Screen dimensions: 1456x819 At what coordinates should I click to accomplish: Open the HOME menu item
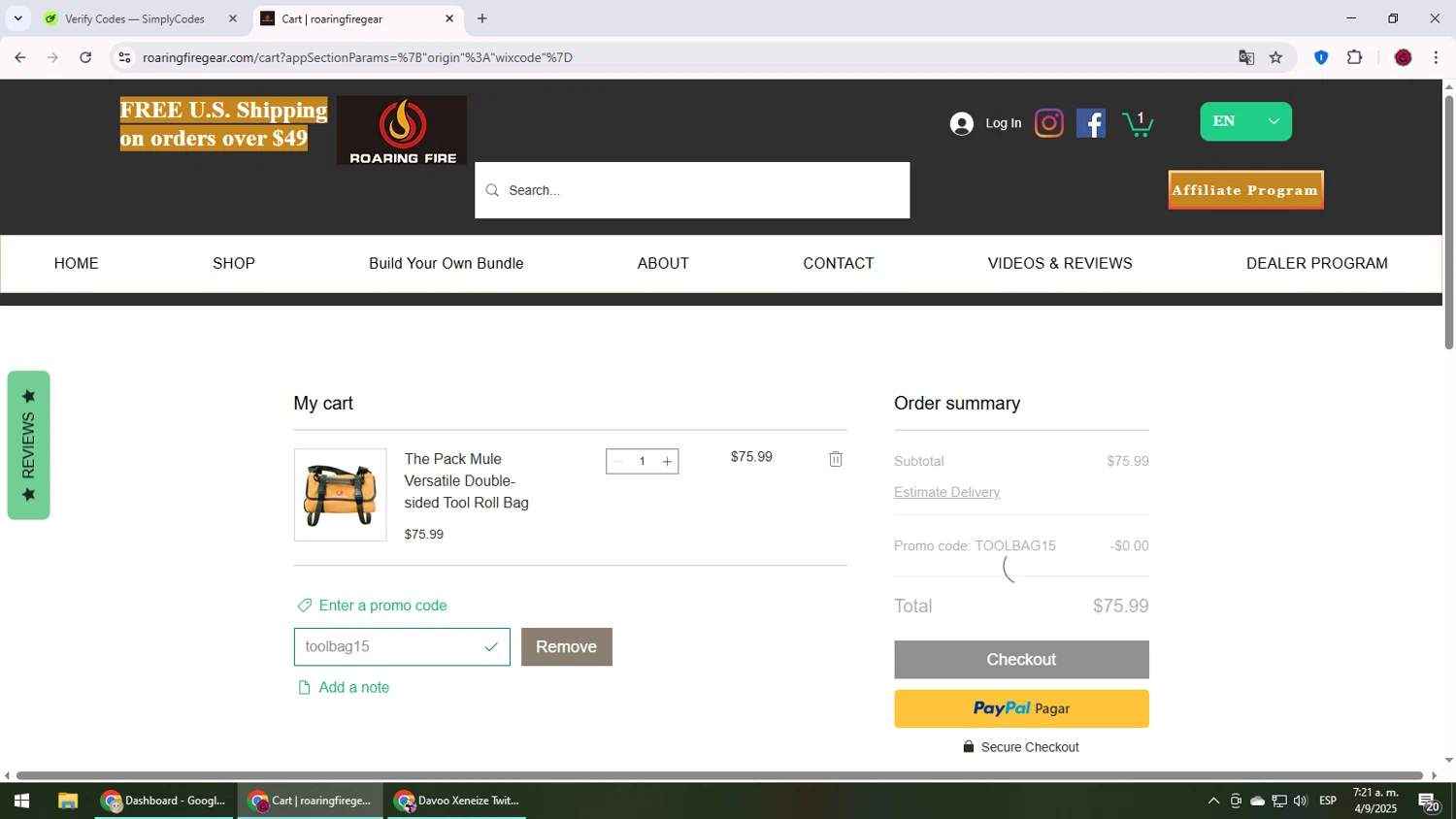pyautogui.click(x=77, y=263)
